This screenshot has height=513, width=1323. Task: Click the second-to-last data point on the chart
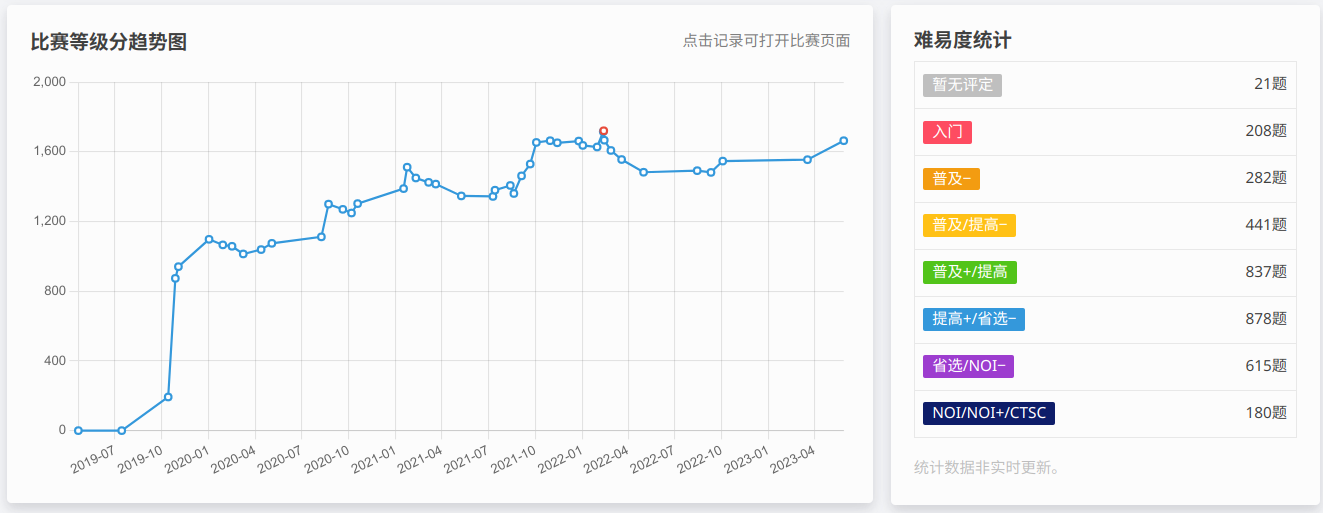[x=807, y=159]
